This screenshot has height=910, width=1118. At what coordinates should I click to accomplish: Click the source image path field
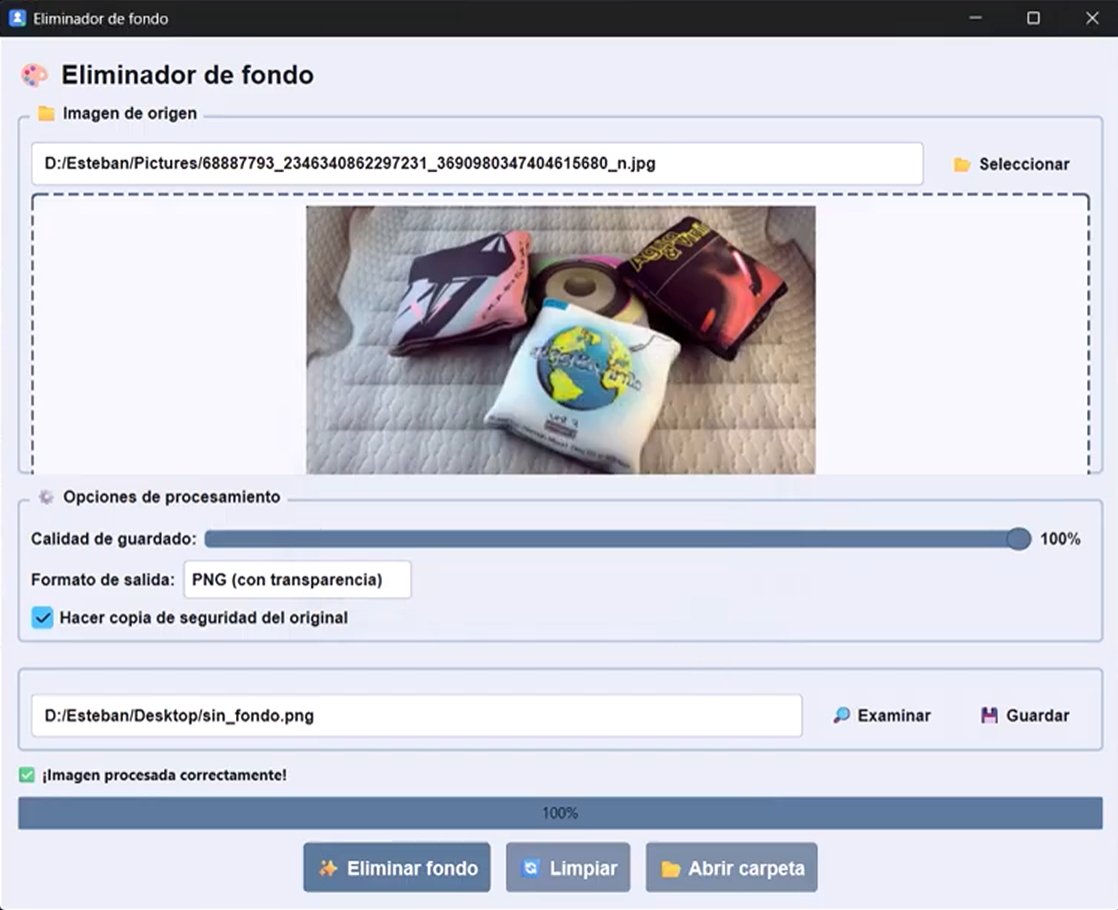(x=476, y=164)
